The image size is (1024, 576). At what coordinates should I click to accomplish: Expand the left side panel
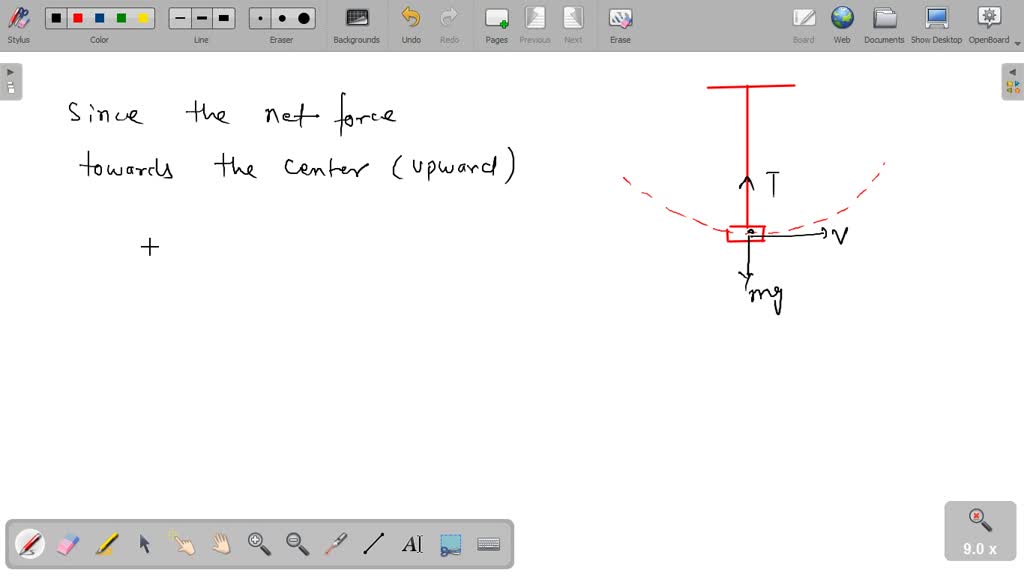coord(11,71)
